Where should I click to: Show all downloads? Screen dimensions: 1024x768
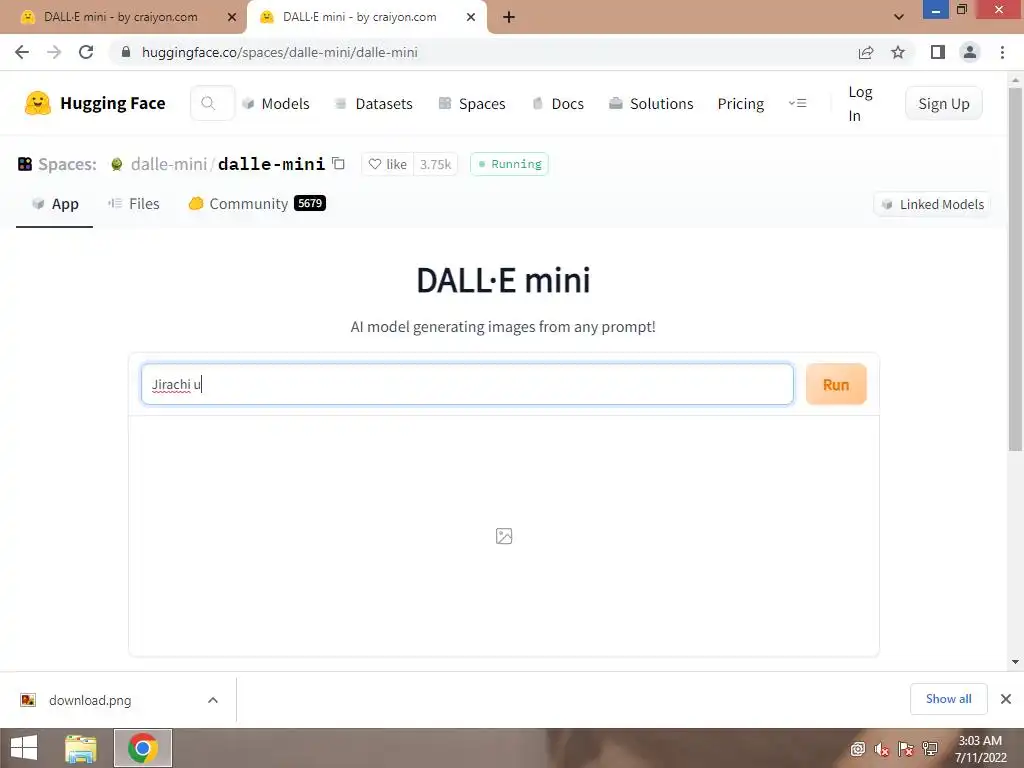pos(949,699)
